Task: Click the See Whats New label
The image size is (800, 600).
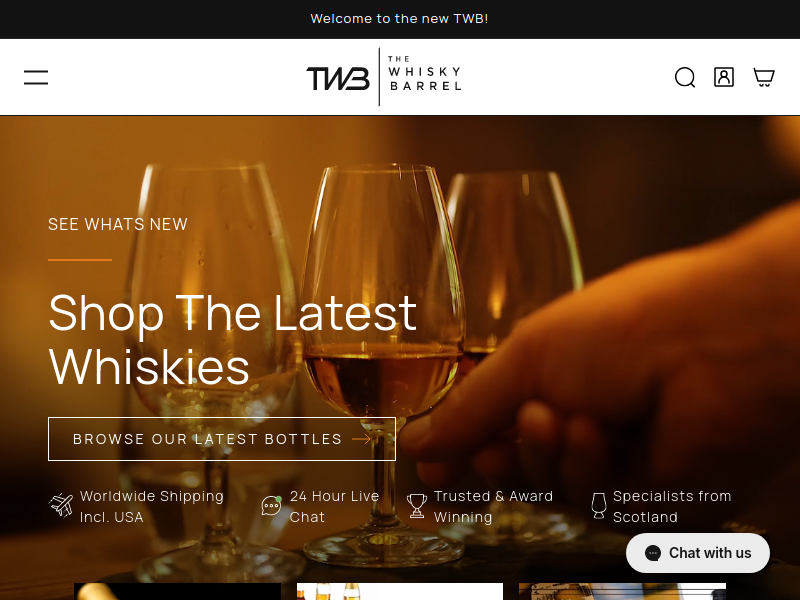Action: [x=118, y=224]
